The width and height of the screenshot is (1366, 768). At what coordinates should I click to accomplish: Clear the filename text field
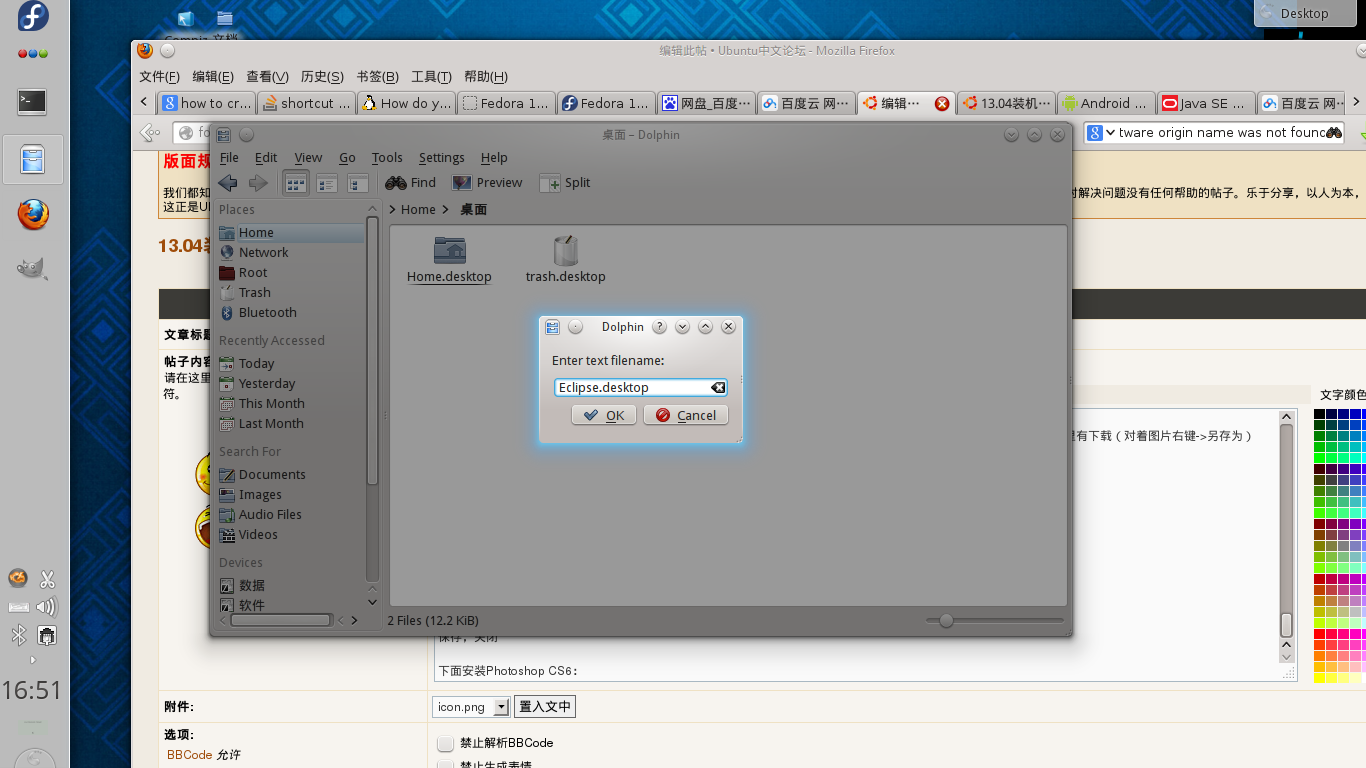click(x=718, y=388)
